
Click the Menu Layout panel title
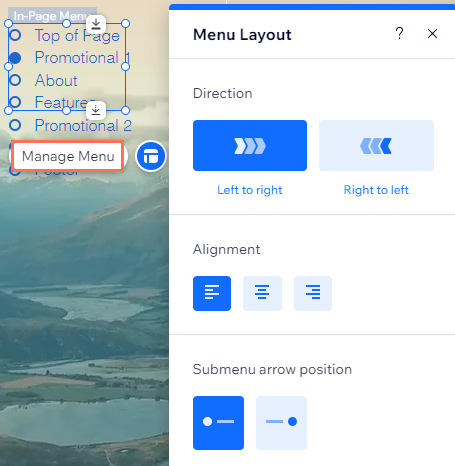coord(242,35)
